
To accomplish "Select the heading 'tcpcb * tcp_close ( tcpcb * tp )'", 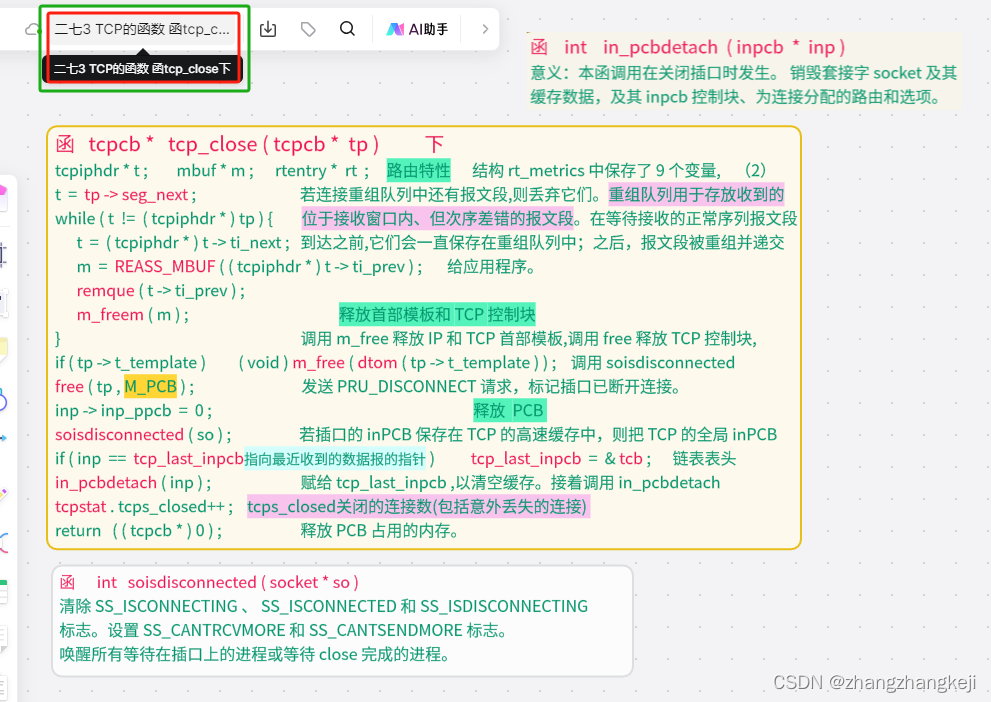I will (x=234, y=144).
